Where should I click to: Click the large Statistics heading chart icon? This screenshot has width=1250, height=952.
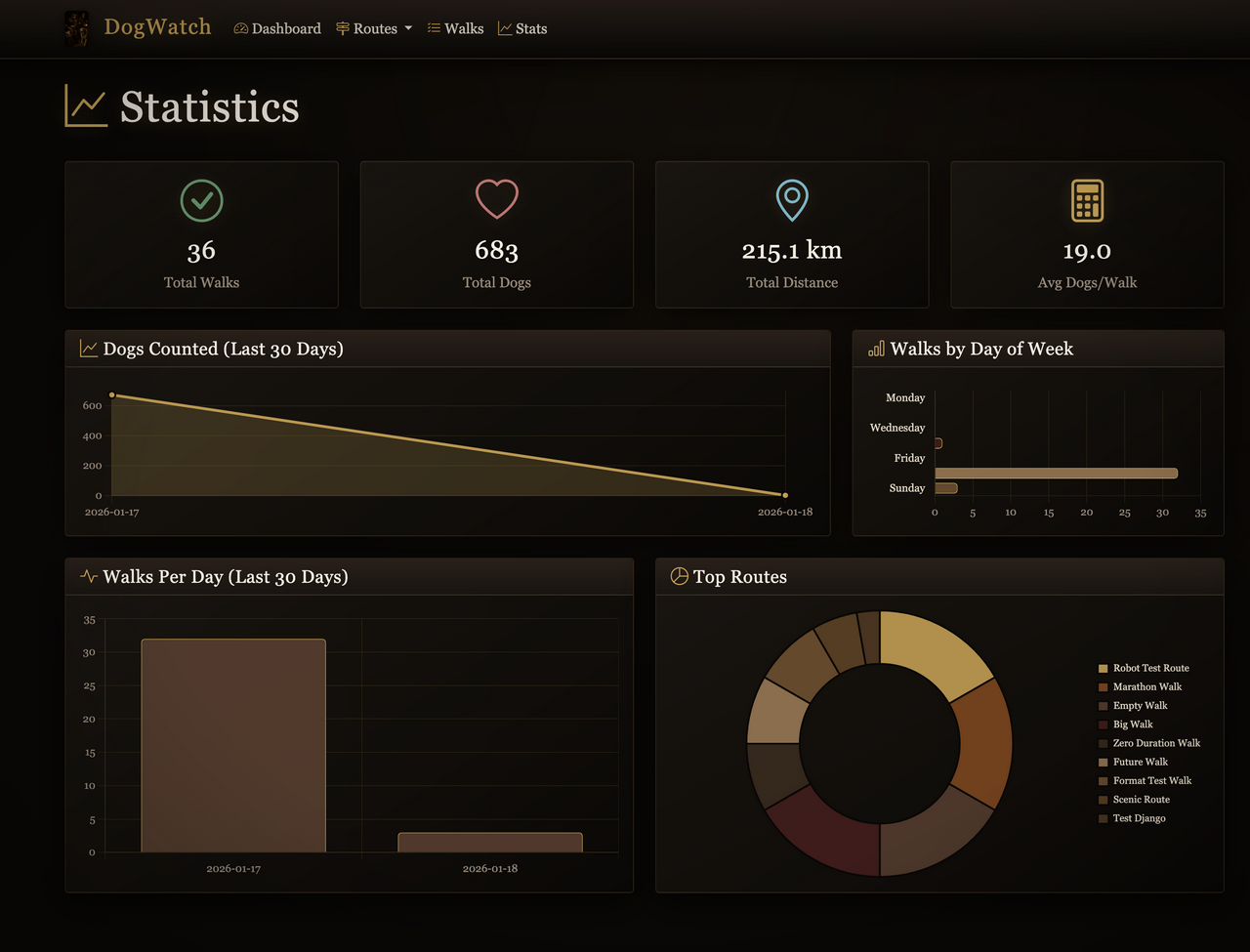[x=86, y=105]
